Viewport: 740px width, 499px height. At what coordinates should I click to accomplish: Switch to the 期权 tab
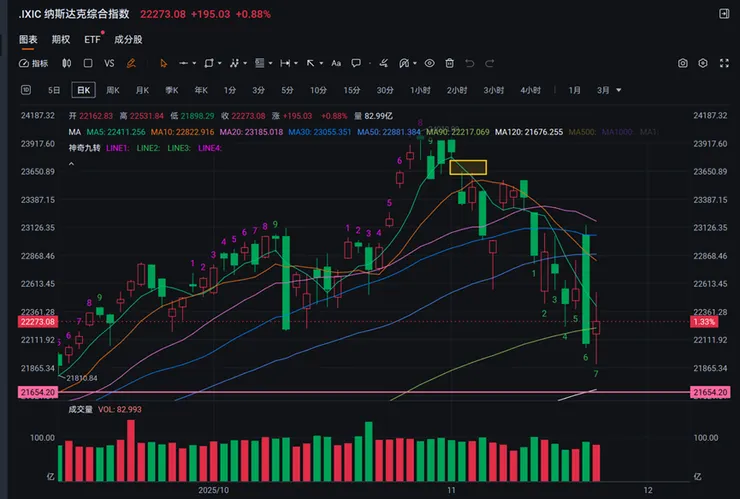(61, 40)
